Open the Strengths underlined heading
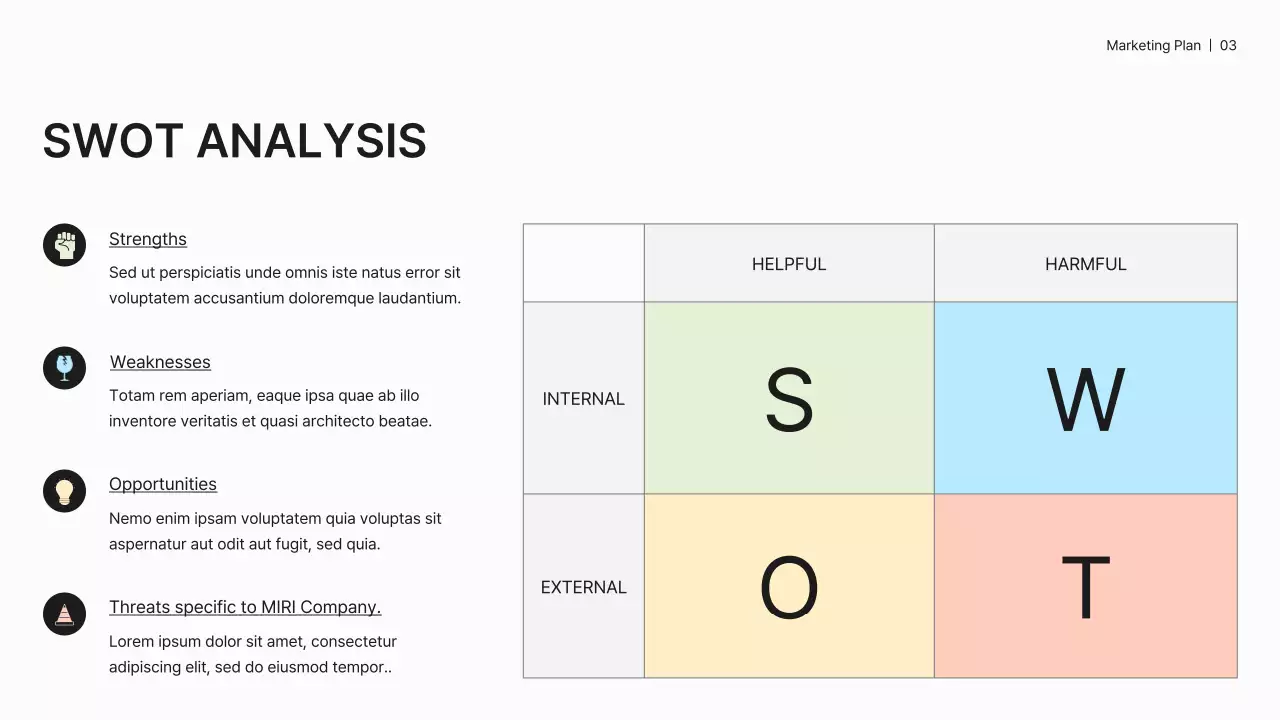 148,239
